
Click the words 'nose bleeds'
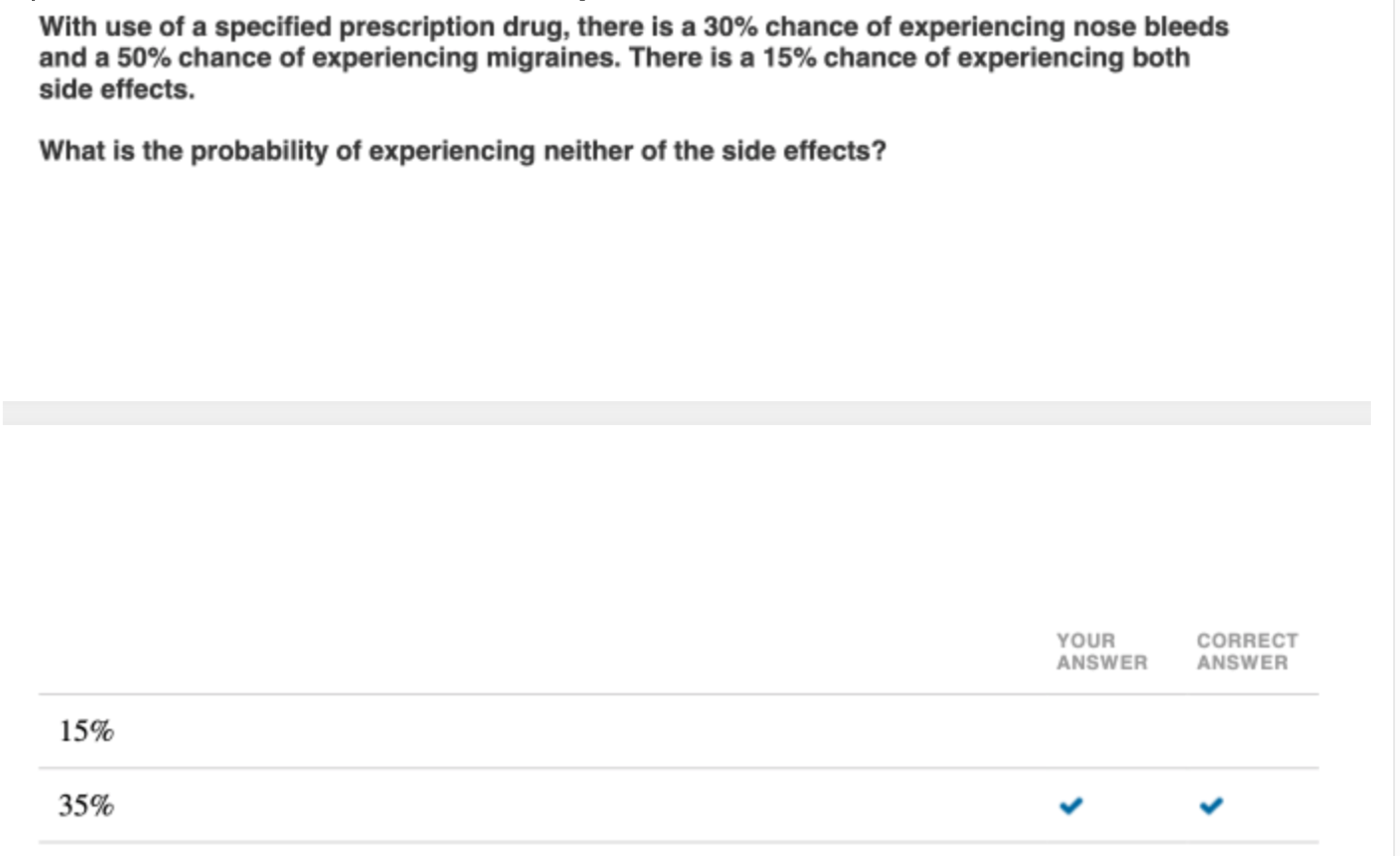[x=1151, y=27]
